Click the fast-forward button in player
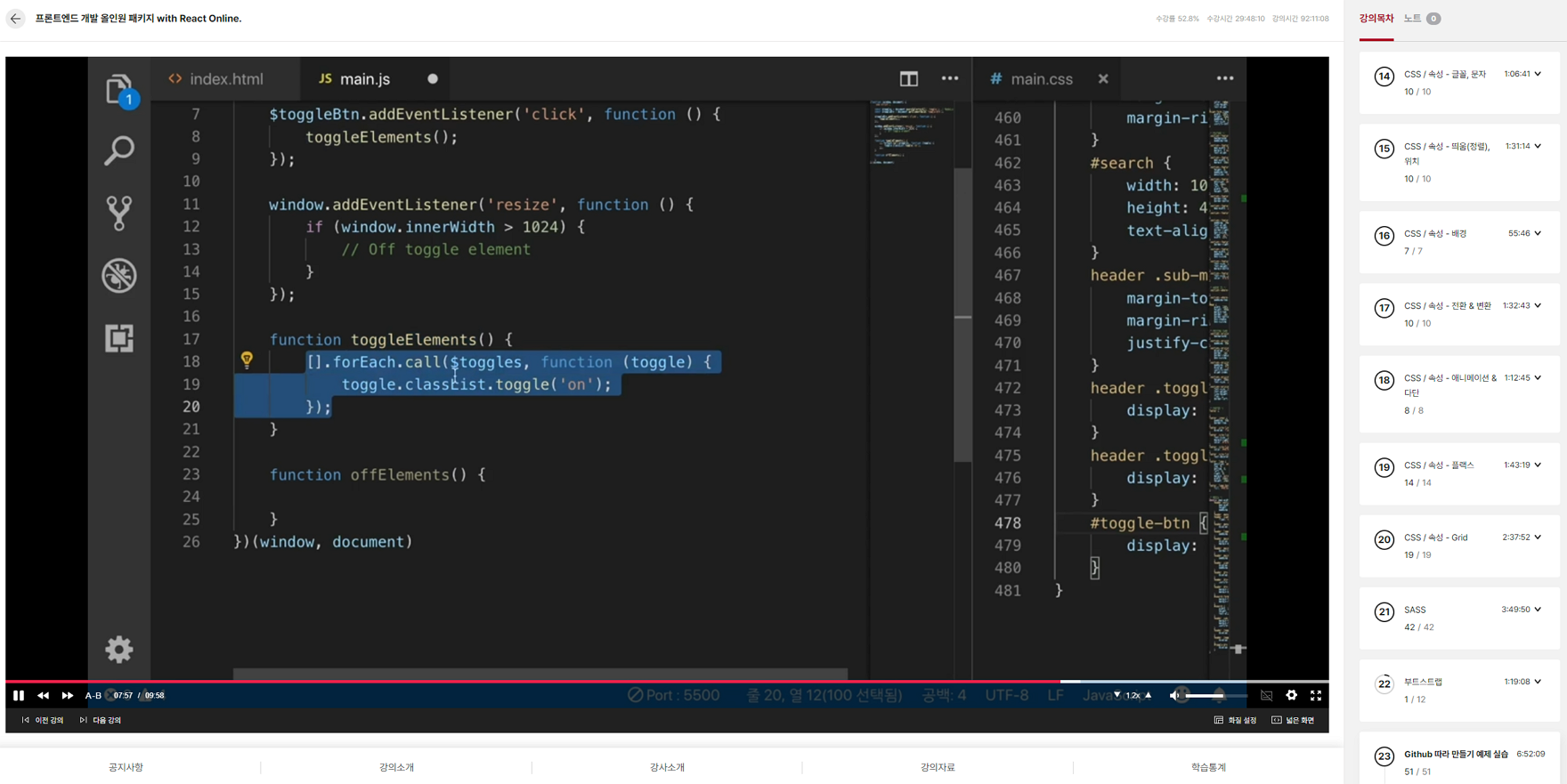Screen dimensions: 1567x784 pyautogui.click(x=68, y=695)
